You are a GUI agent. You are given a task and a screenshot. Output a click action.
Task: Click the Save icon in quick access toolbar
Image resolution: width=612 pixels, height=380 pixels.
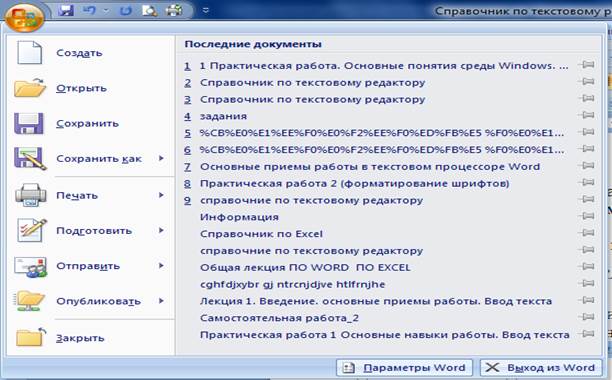(x=66, y=10)
